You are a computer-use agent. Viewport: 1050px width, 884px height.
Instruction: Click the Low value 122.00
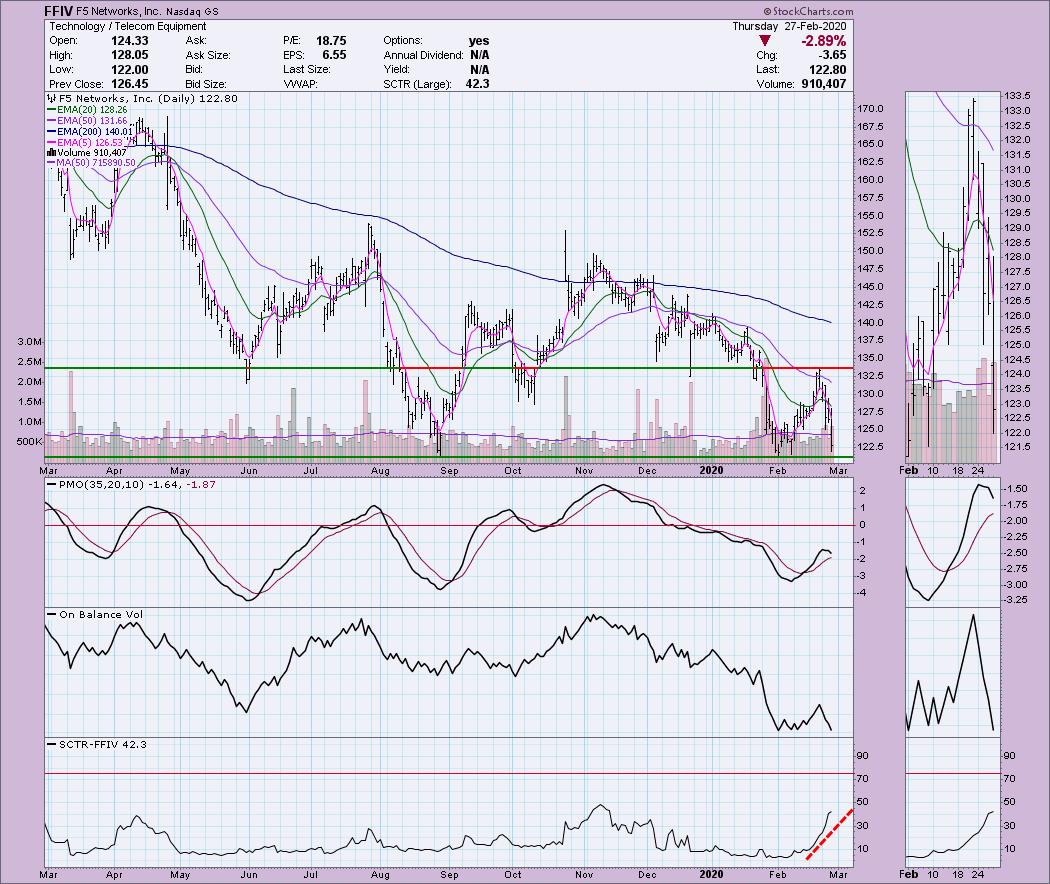[131, 70]
